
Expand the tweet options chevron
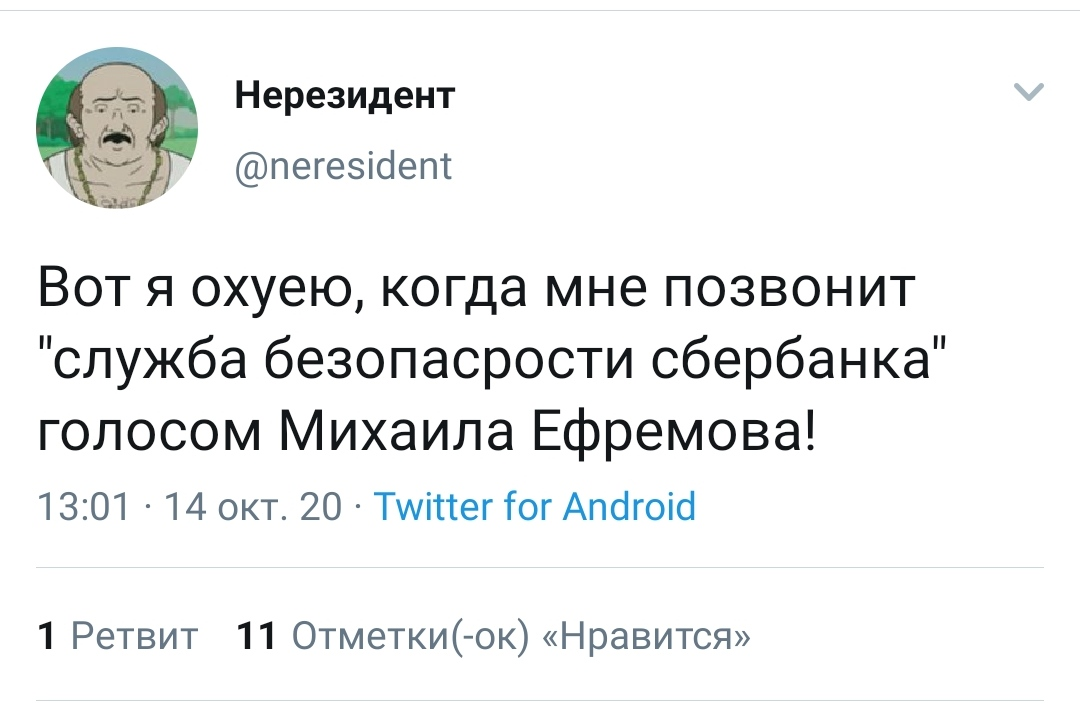point(1029,92)
